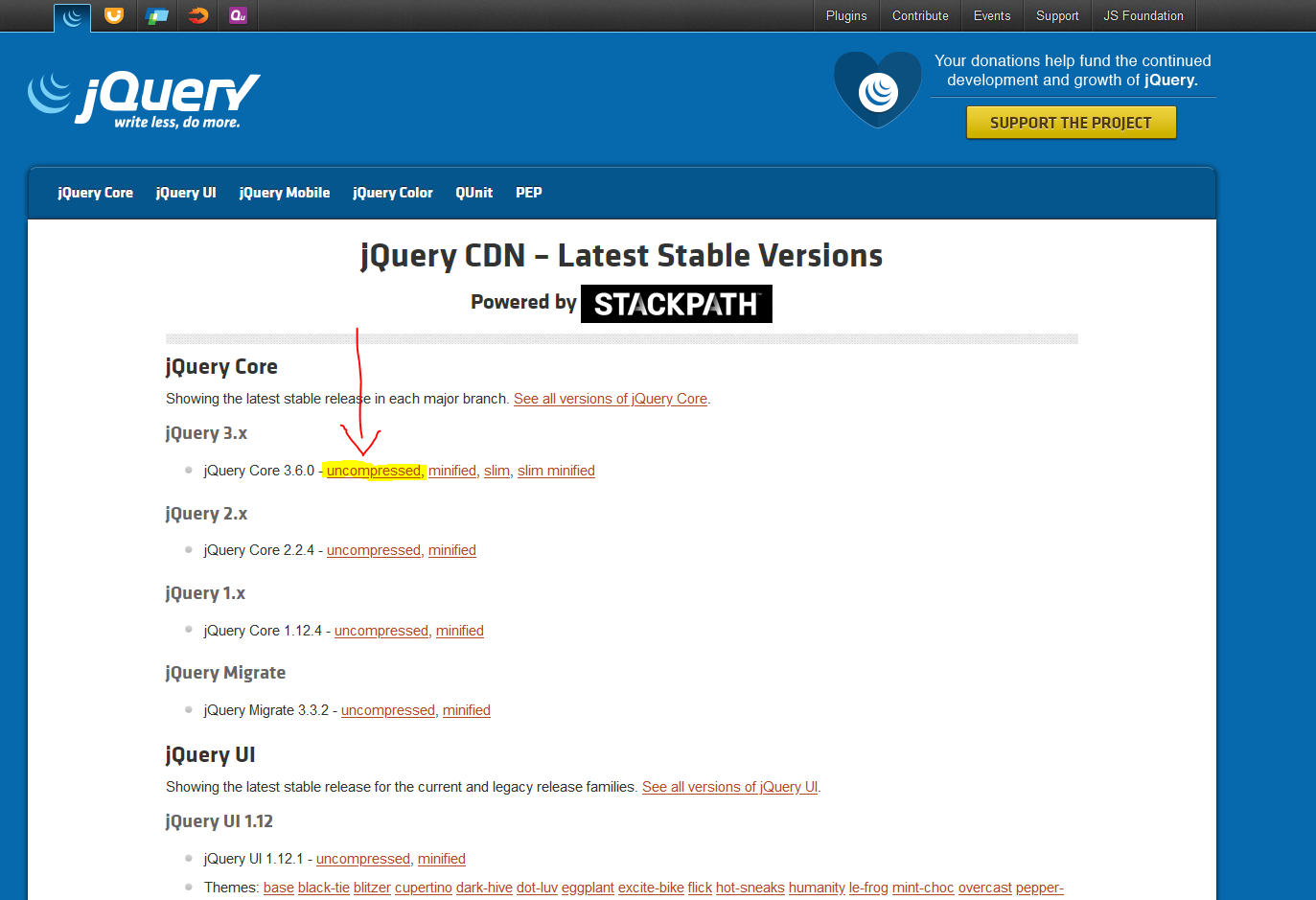Open the 'cupertino' theme link
Screen dimensions: 1316x900
point(424,888)
